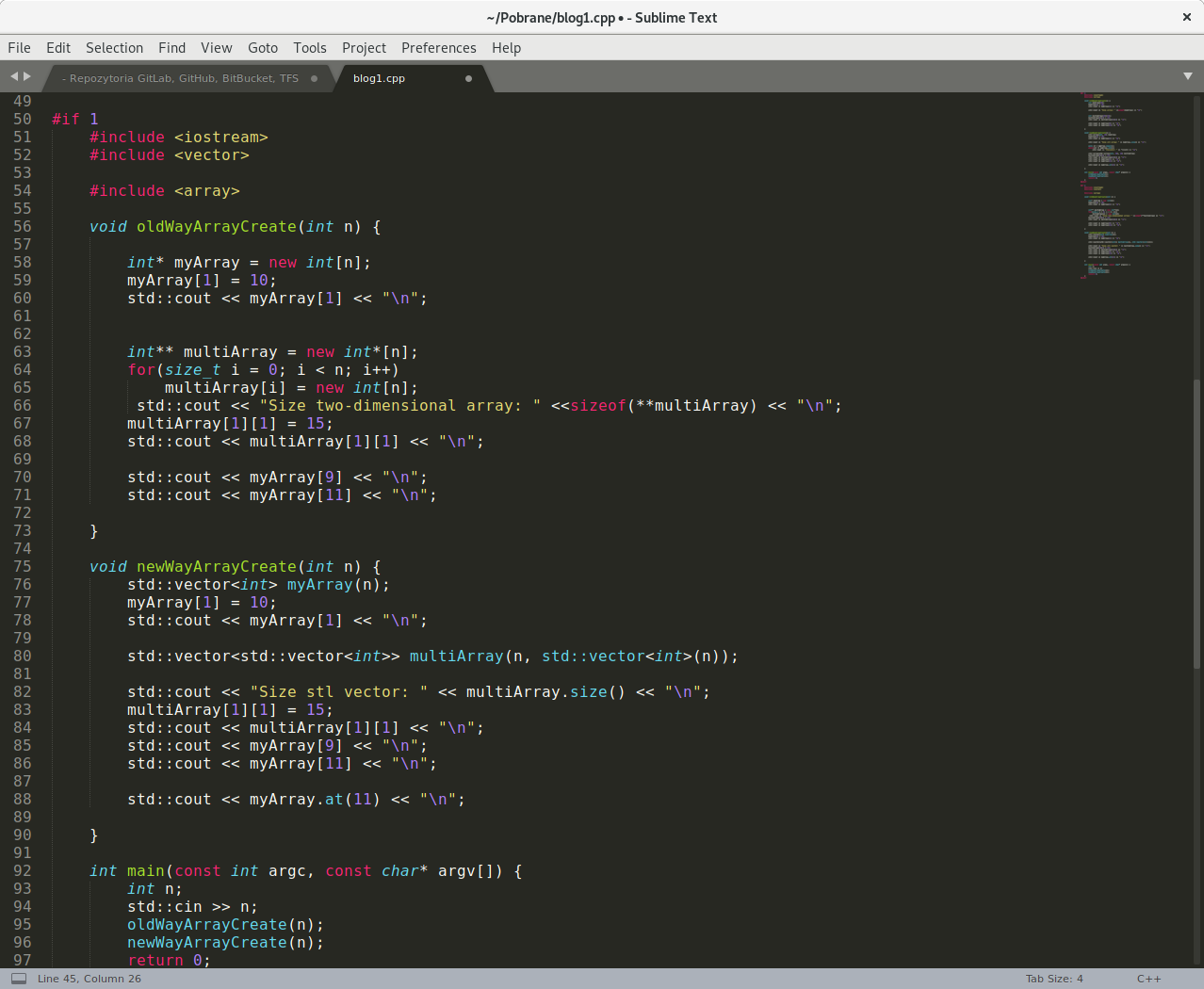Place cursor on '#include <iostream>' line
The height and width of the screenshot is (989, 1204).
pyautogui.click(x=179, y=137)
